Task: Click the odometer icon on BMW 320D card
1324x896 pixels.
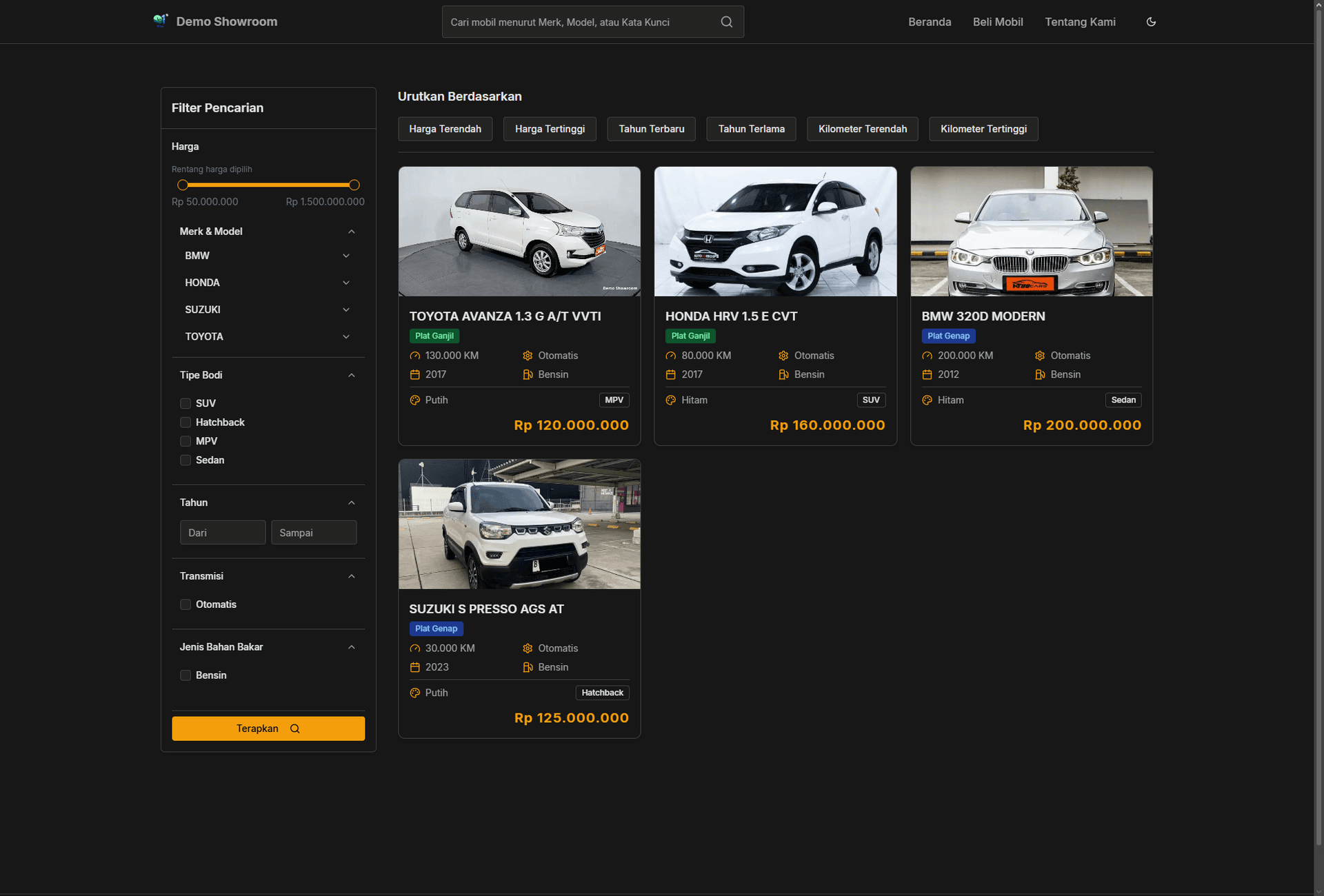Action: (x=927, y=356)
